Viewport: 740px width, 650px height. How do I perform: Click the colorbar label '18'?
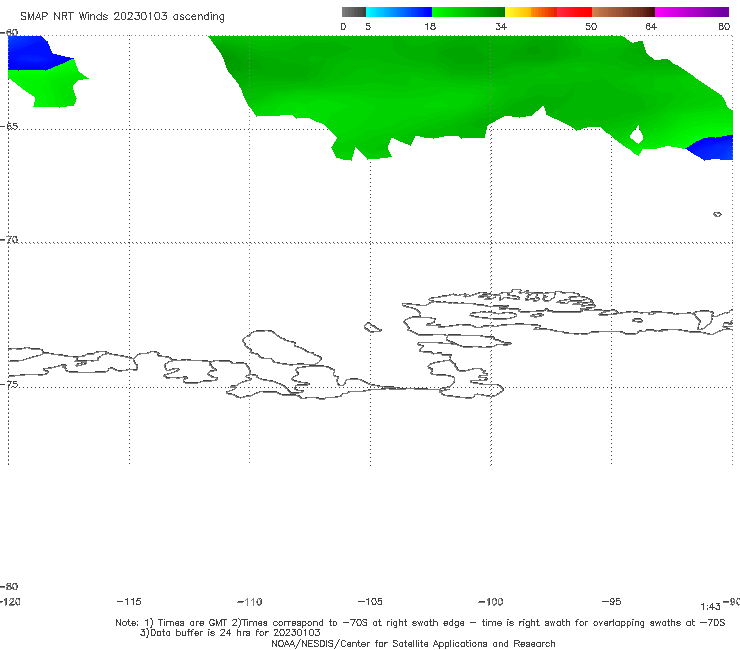pyautogui.click(x=430, y=26)
